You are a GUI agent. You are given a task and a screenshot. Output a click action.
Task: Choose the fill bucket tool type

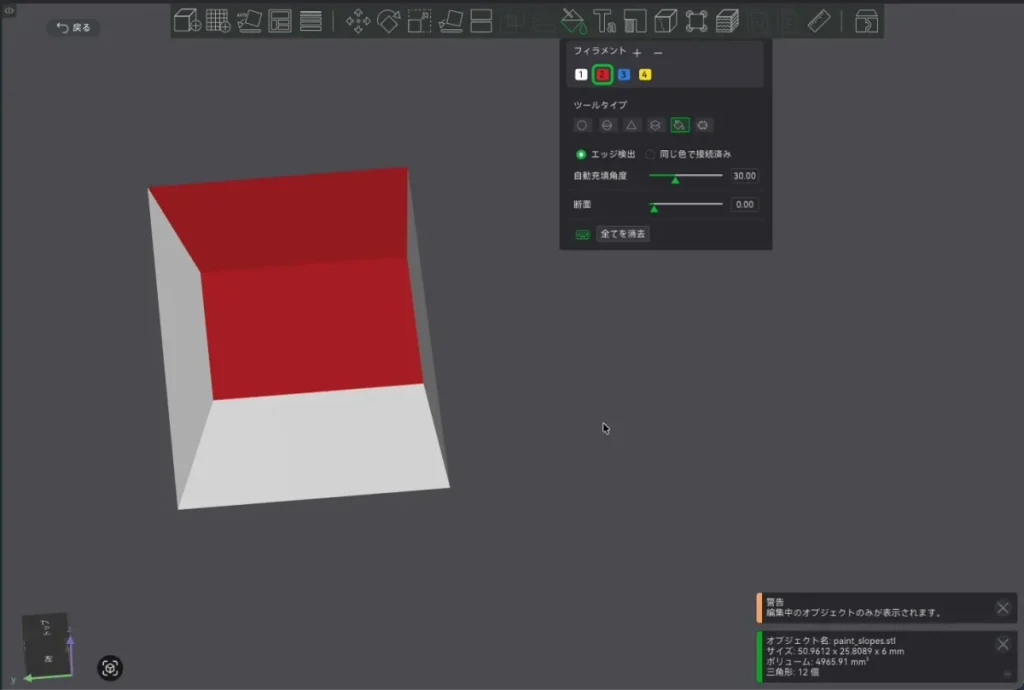click(x=679, y=125)
